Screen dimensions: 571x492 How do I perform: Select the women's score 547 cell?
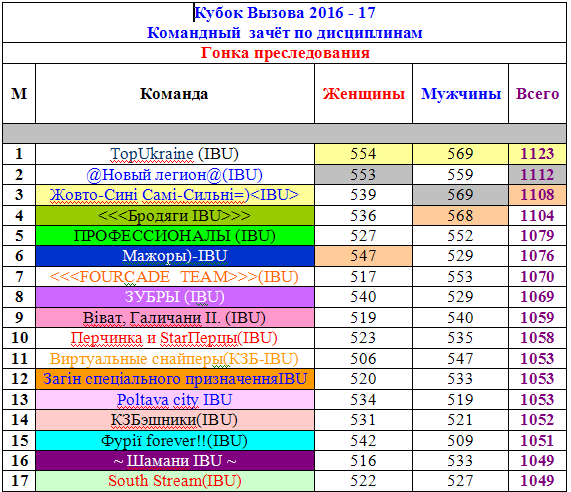pyautogui.click(x=363, y=256)
